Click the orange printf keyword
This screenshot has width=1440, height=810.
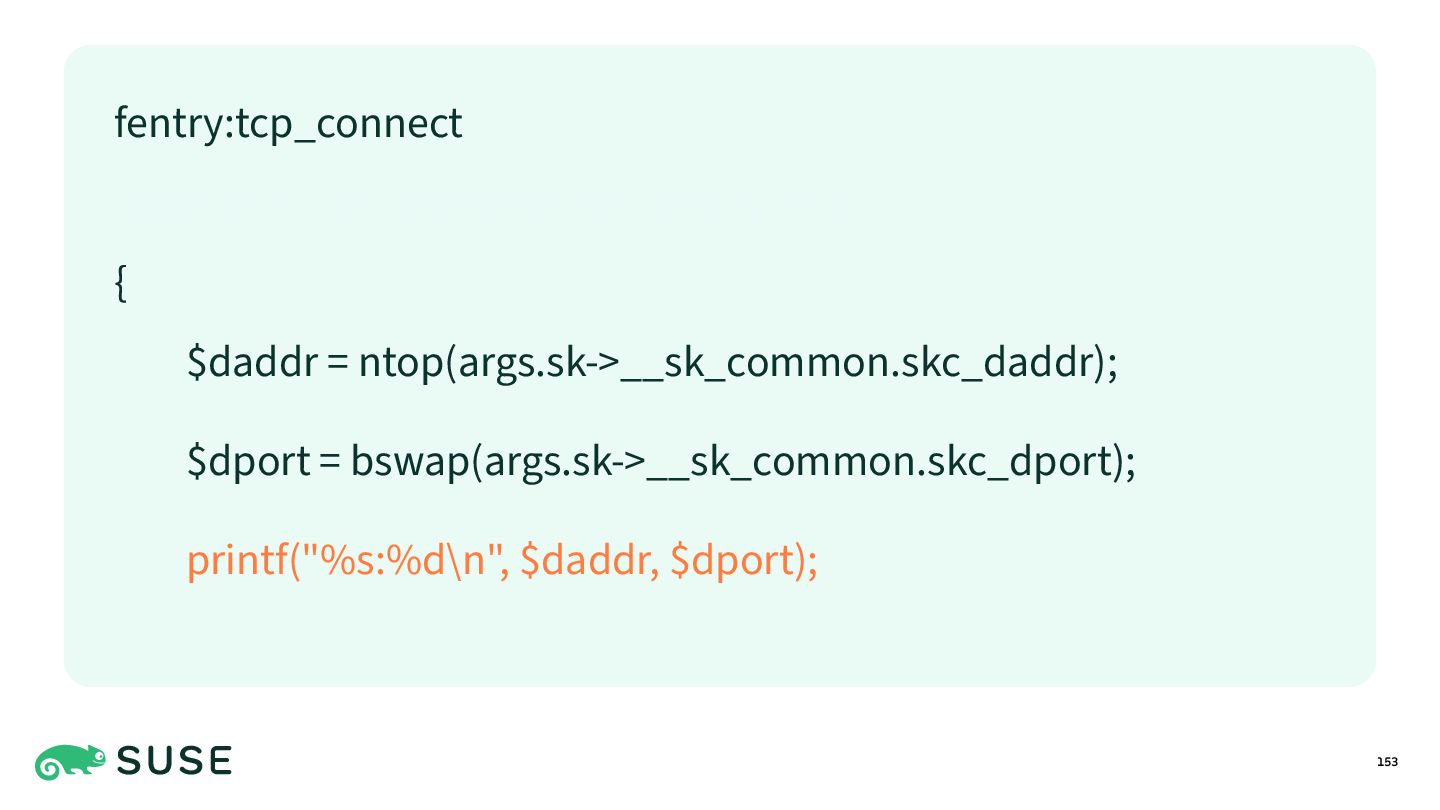point(238,560)
